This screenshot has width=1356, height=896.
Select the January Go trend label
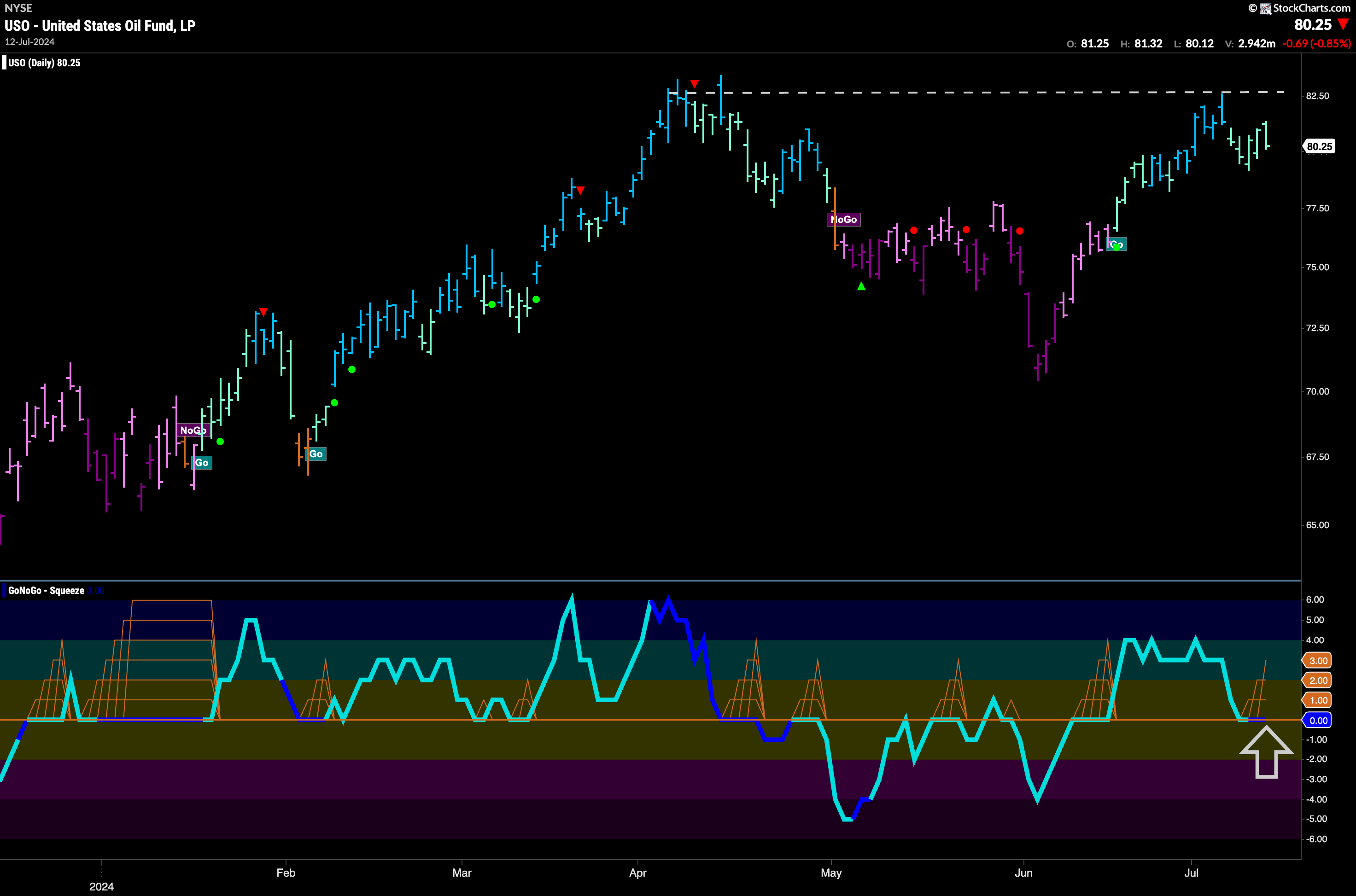pos(202,463)
